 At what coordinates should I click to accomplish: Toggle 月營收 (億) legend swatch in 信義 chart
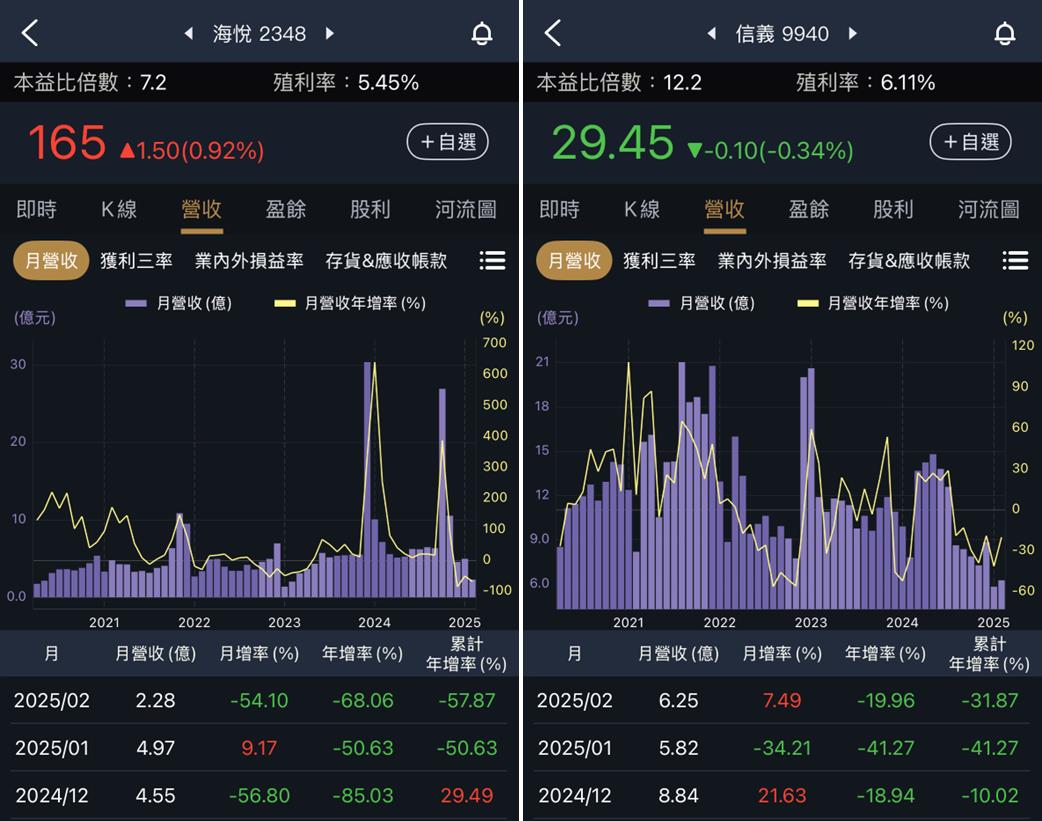point(659,303)
